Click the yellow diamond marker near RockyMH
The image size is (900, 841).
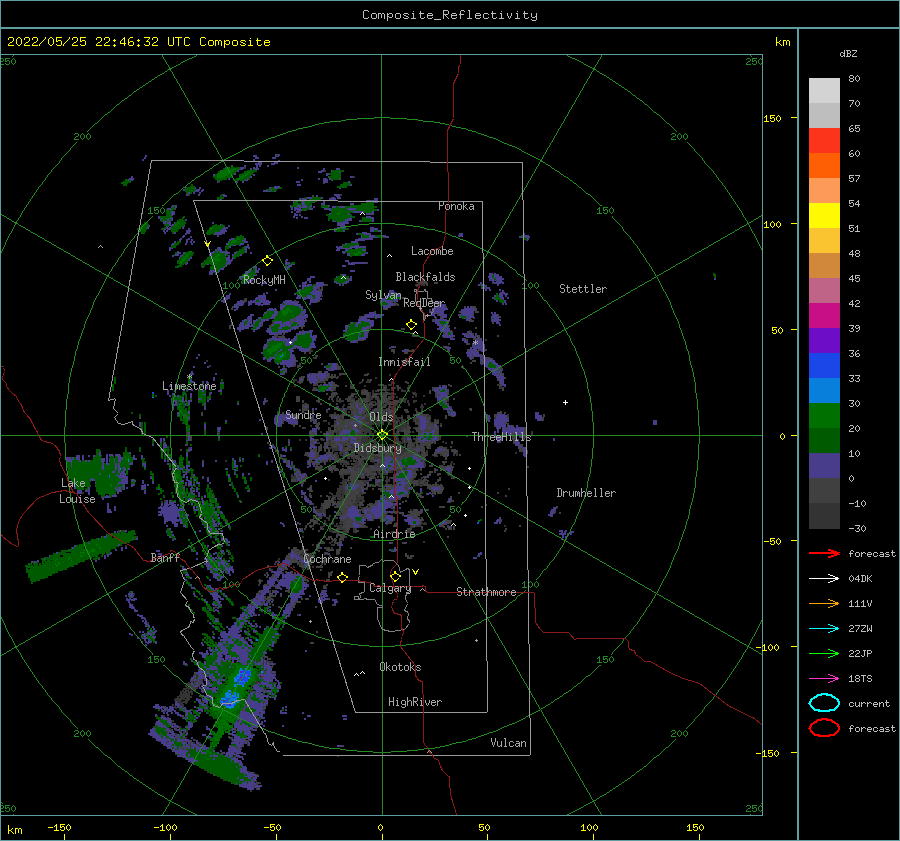[x=267, y=261]
